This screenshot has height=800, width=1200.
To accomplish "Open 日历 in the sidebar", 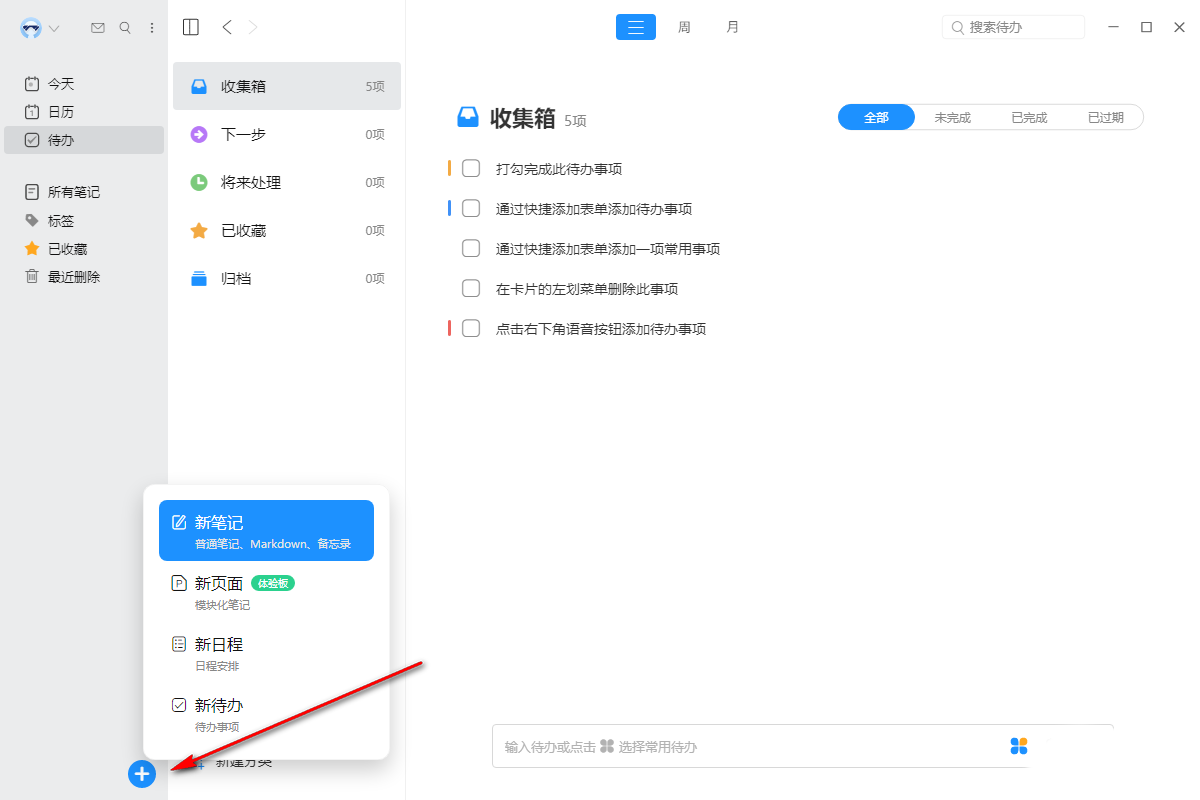I will click(x=84, y=112).
